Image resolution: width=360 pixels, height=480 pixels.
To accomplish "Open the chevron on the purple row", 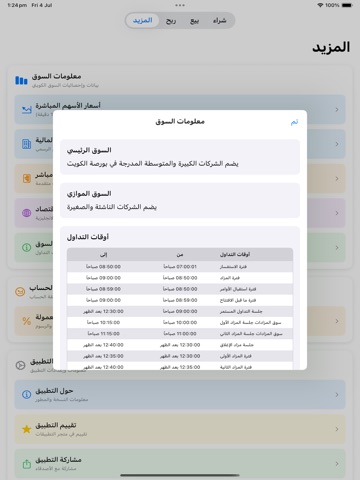I will point(337,213).
